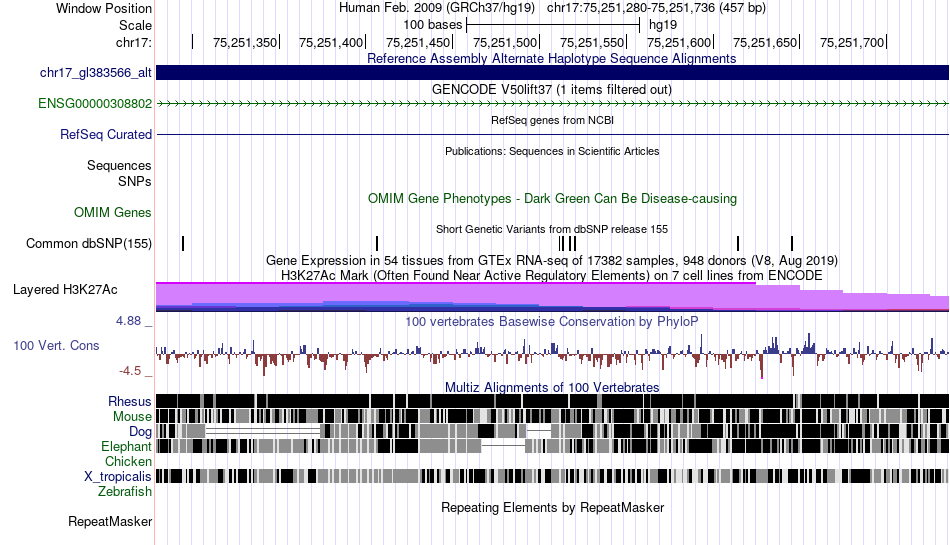
Task: Select the Dog alignment row label
Action: 141,431
